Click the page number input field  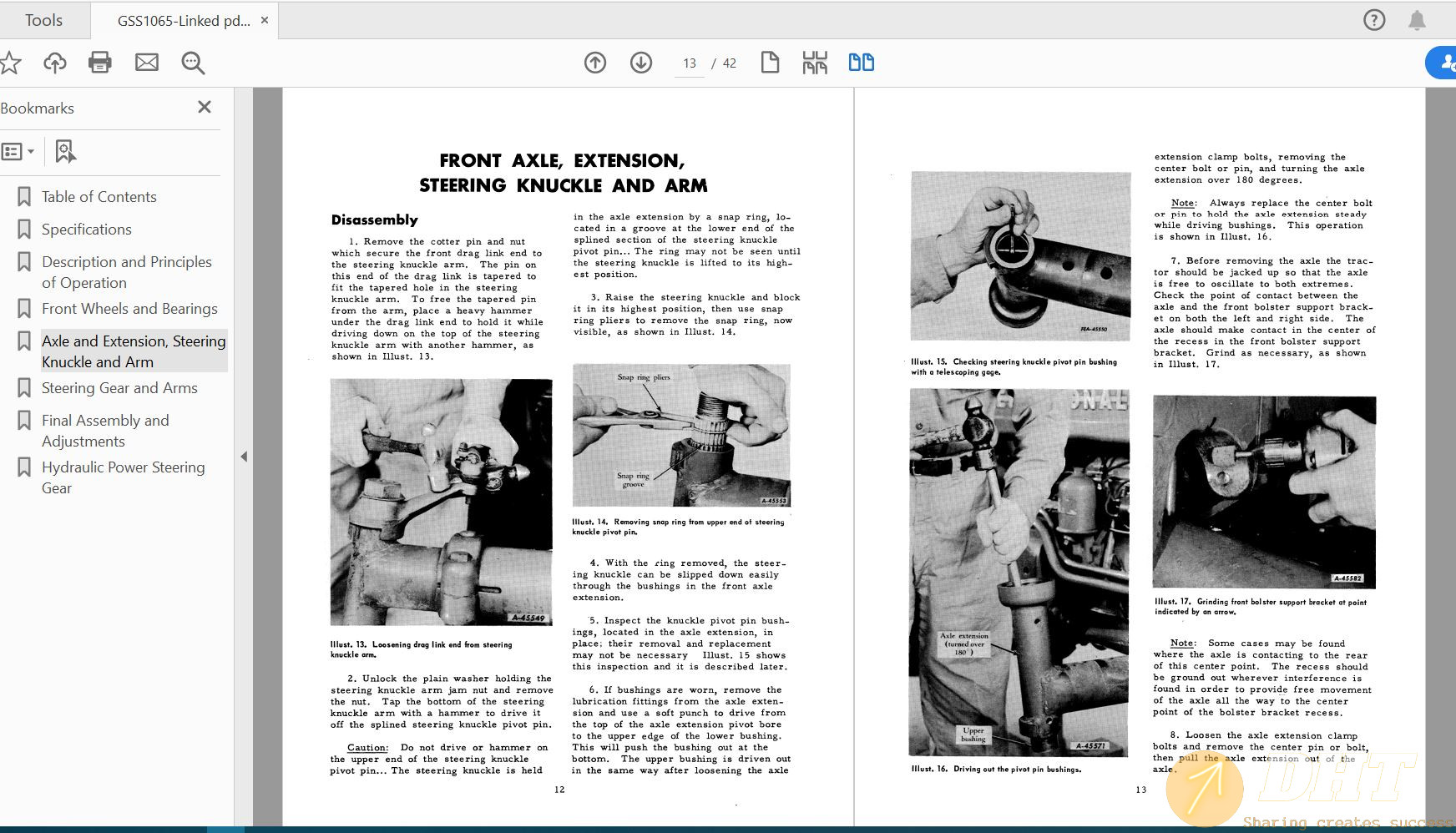click(x=689, y=63)
